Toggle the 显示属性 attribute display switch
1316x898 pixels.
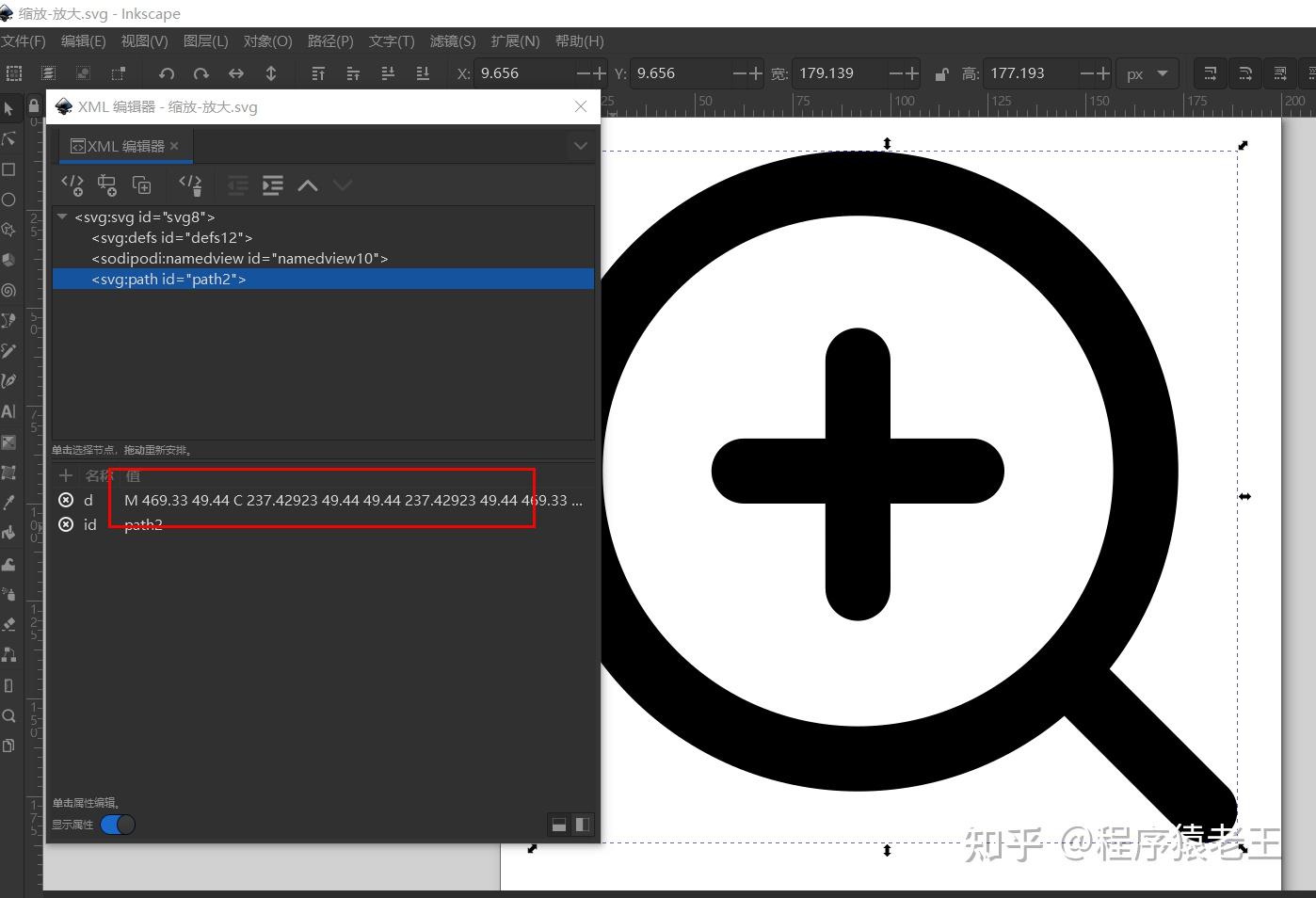[117, 824]
